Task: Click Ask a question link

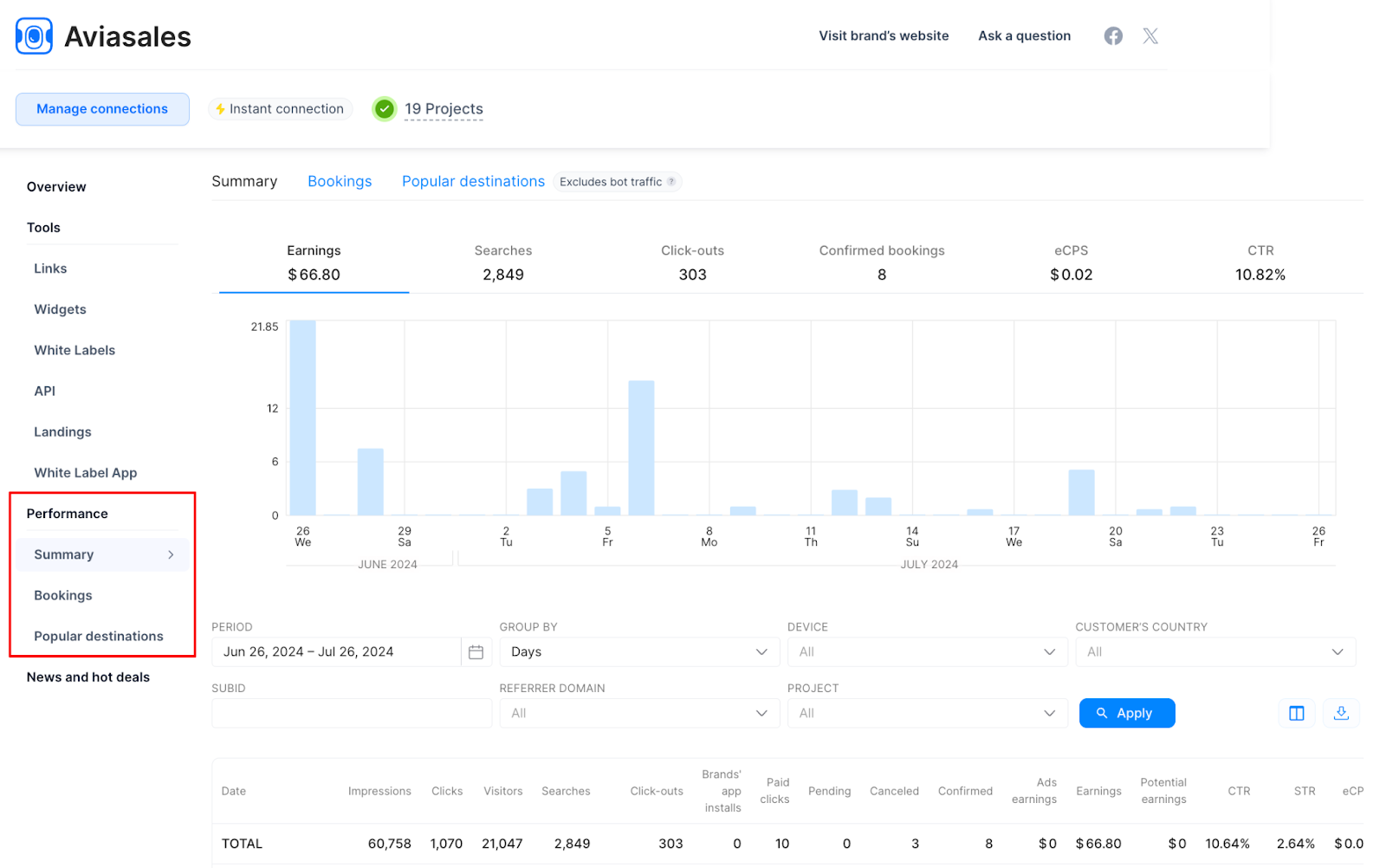Action: (x=1024, y=36)
